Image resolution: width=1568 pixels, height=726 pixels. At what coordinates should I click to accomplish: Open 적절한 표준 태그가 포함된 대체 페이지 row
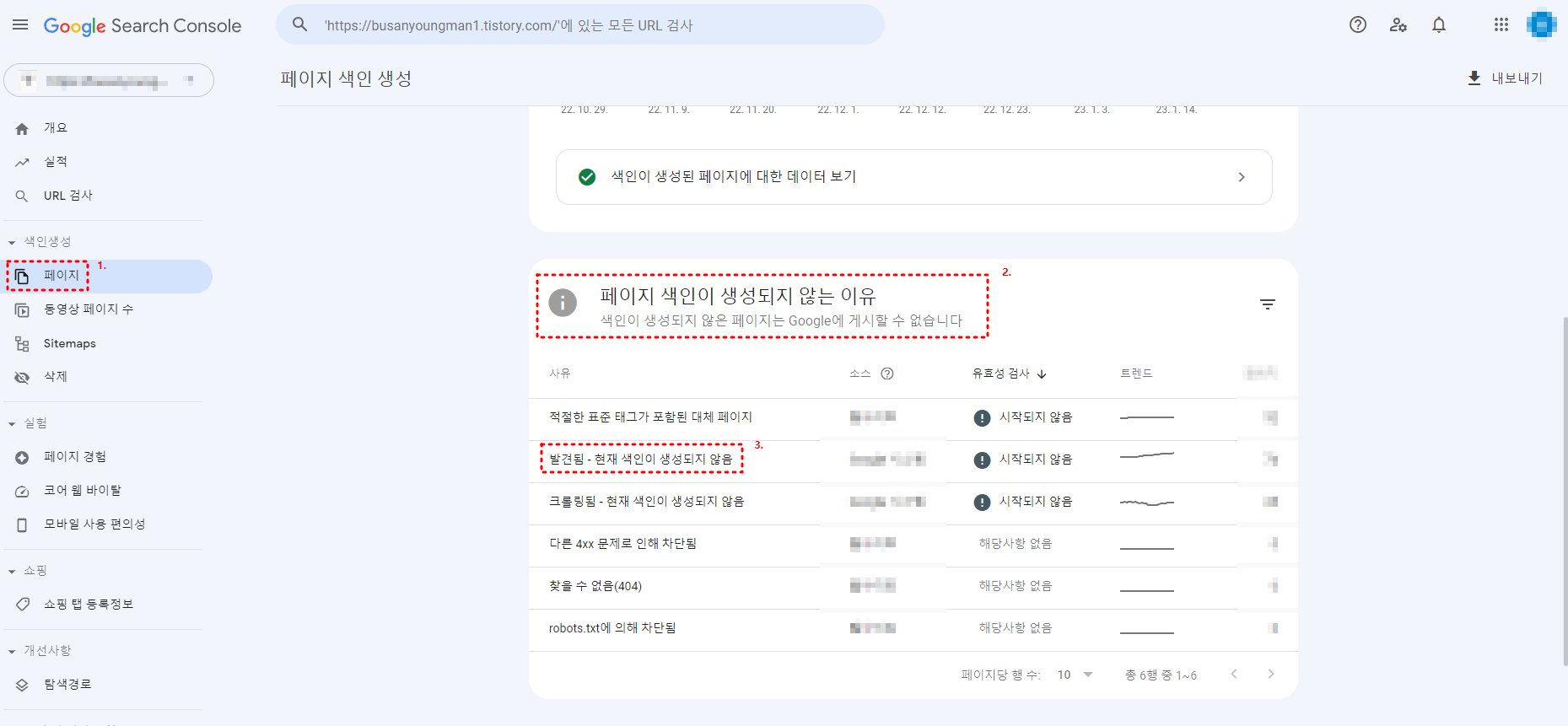(913, 418)
